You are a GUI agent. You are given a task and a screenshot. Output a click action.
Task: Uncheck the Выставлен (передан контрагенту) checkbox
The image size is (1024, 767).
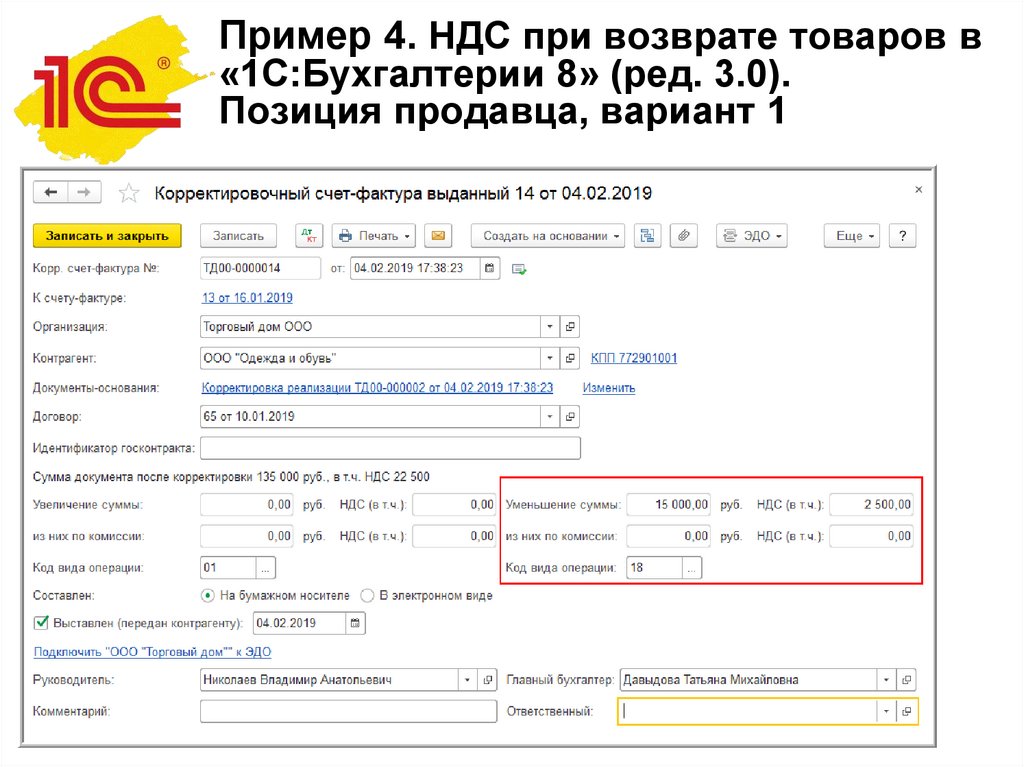tap(41, 623)
